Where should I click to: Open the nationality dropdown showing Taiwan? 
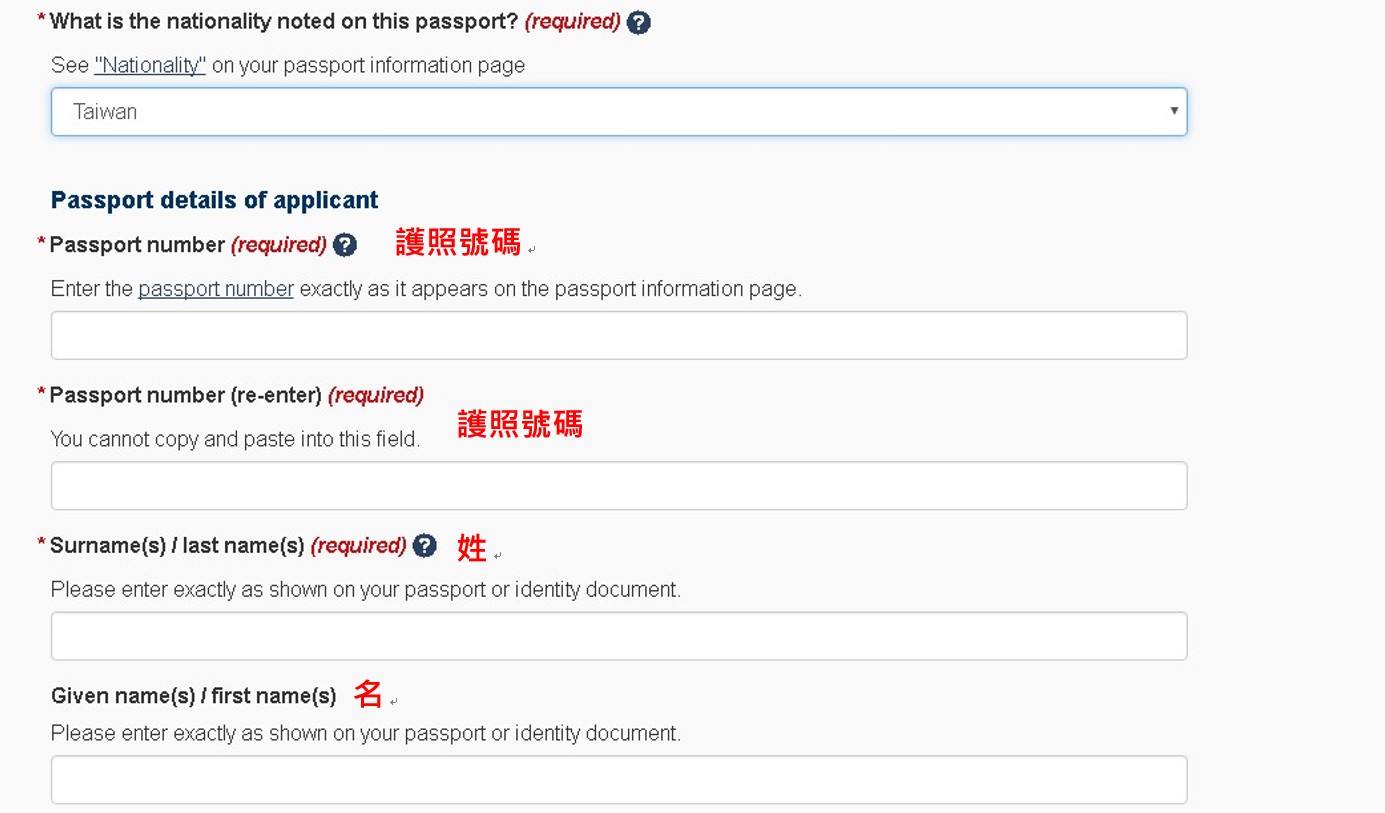point(618,112)
